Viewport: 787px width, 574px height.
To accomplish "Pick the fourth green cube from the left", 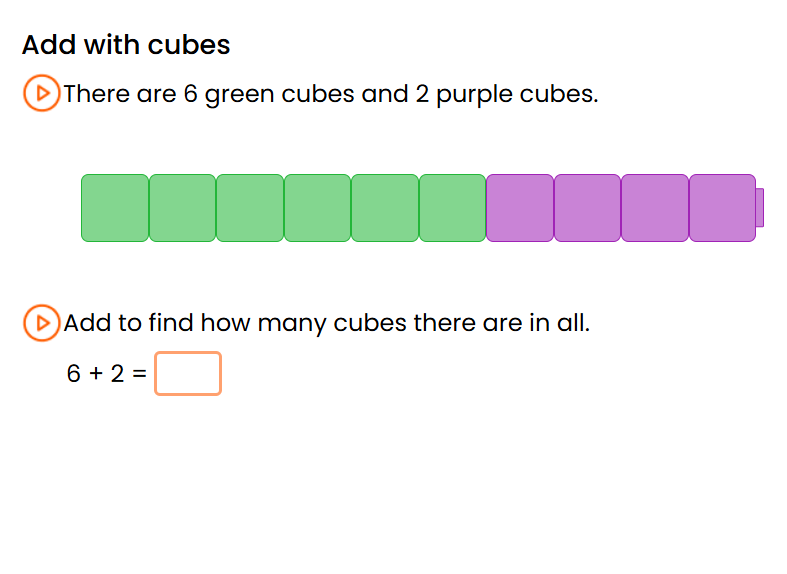I will click(317, 208).
